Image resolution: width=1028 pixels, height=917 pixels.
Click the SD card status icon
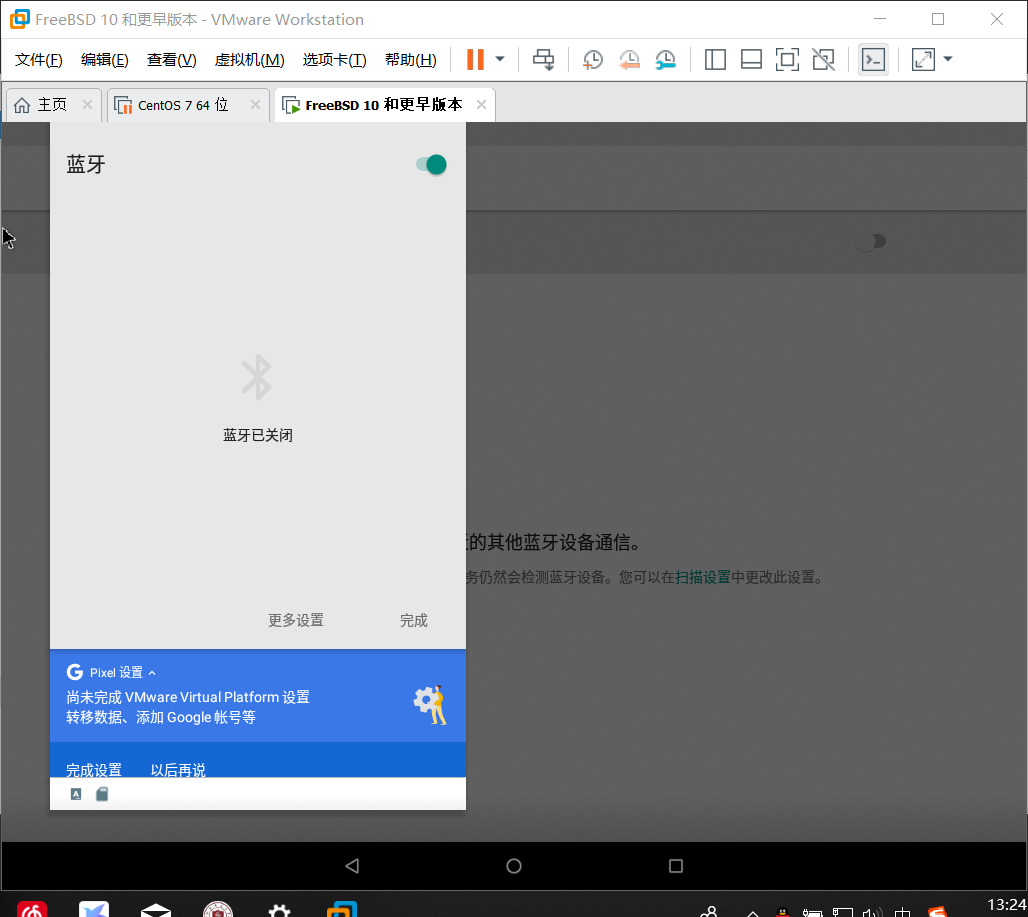(102, 794)
